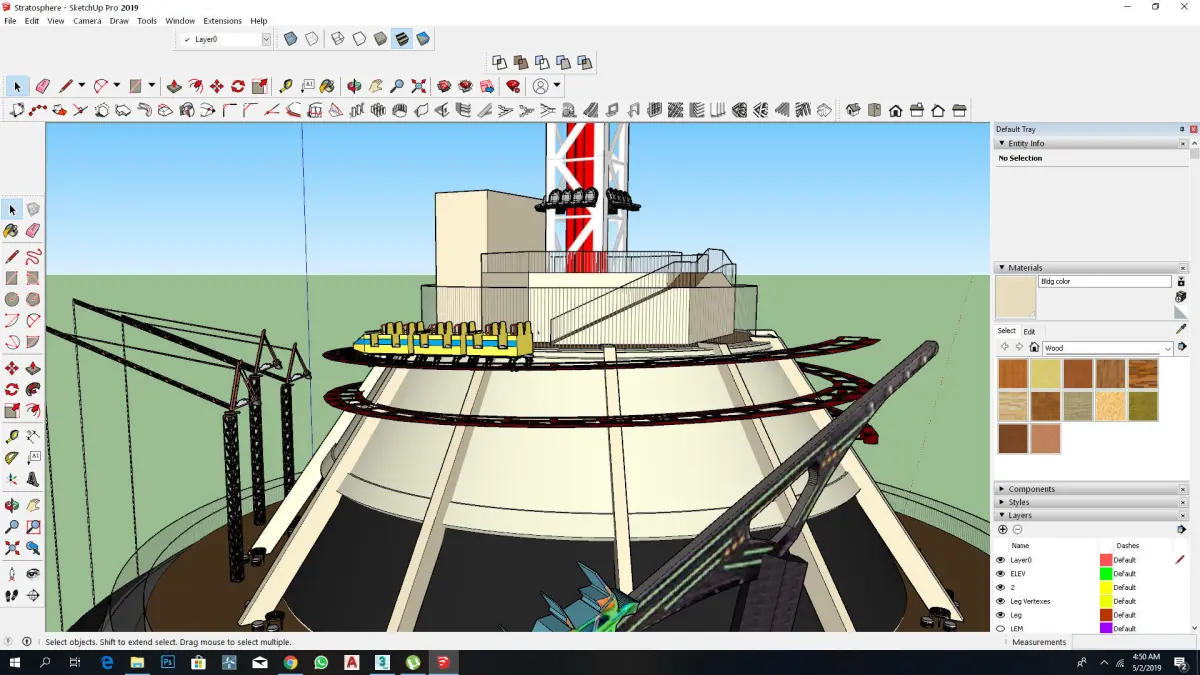Open Photoshop from the Windows taskbar
Image resolution: width=1200 pixels, height=675 pixels.
pos(168,662)
